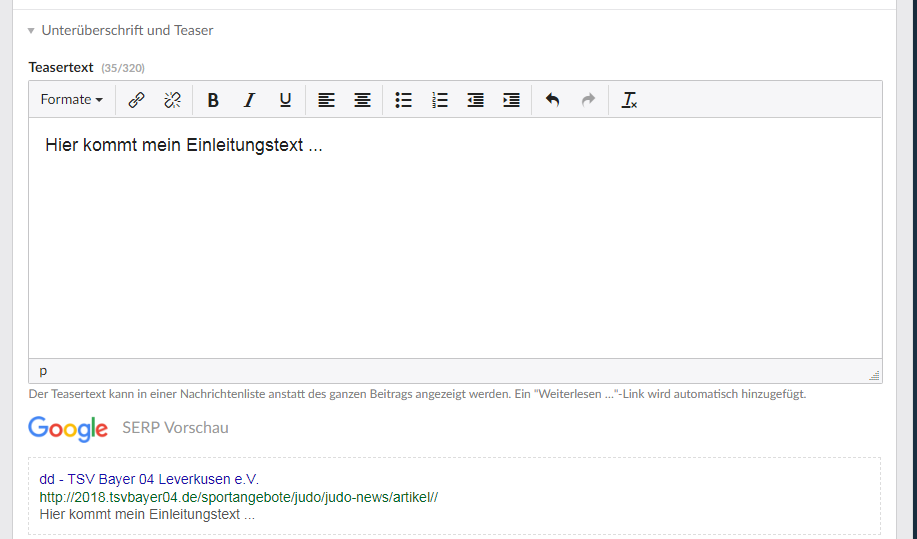Screen dimensions: 917x539
Task: Clear text formatting
Action: (629, 100)
